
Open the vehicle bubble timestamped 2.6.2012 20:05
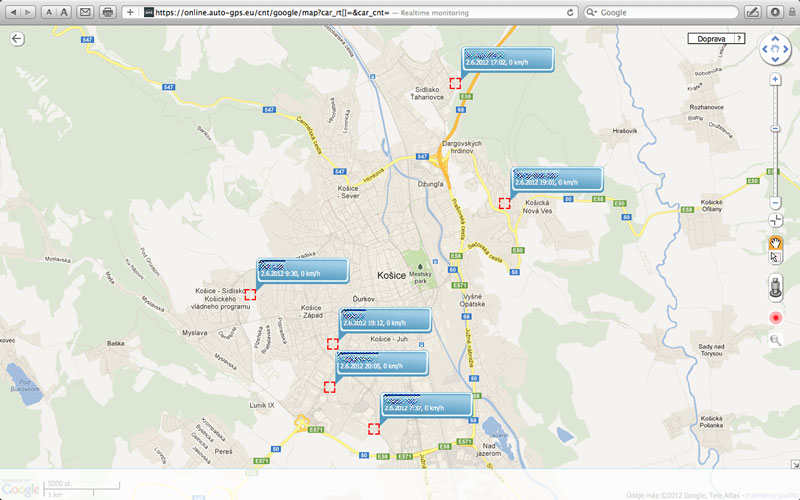tap(382, 363)
